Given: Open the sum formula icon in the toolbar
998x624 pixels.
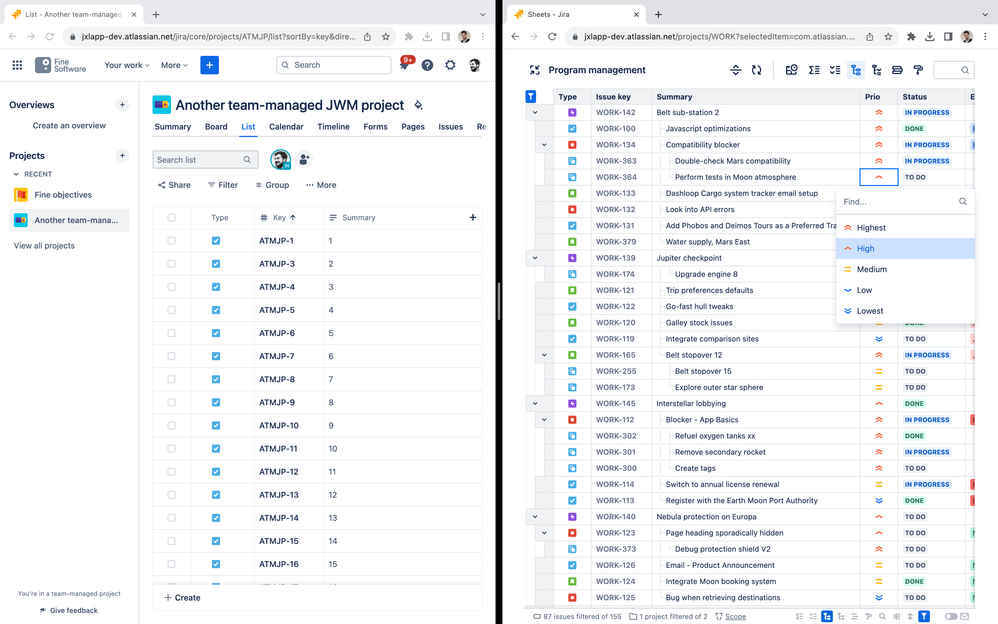Looking at the screenshot, I should [x=813, y=69].
